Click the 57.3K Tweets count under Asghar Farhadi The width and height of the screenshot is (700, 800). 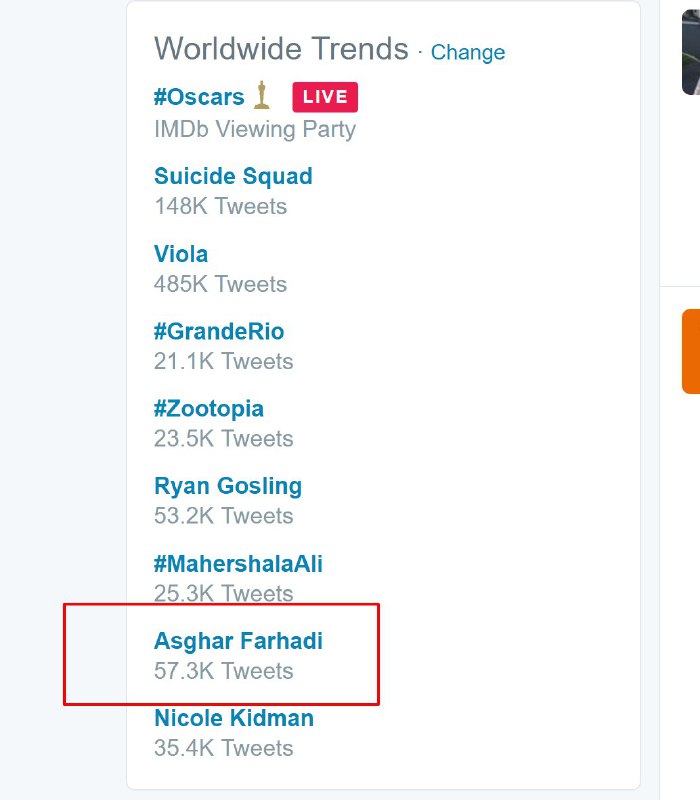coord(224,671)
